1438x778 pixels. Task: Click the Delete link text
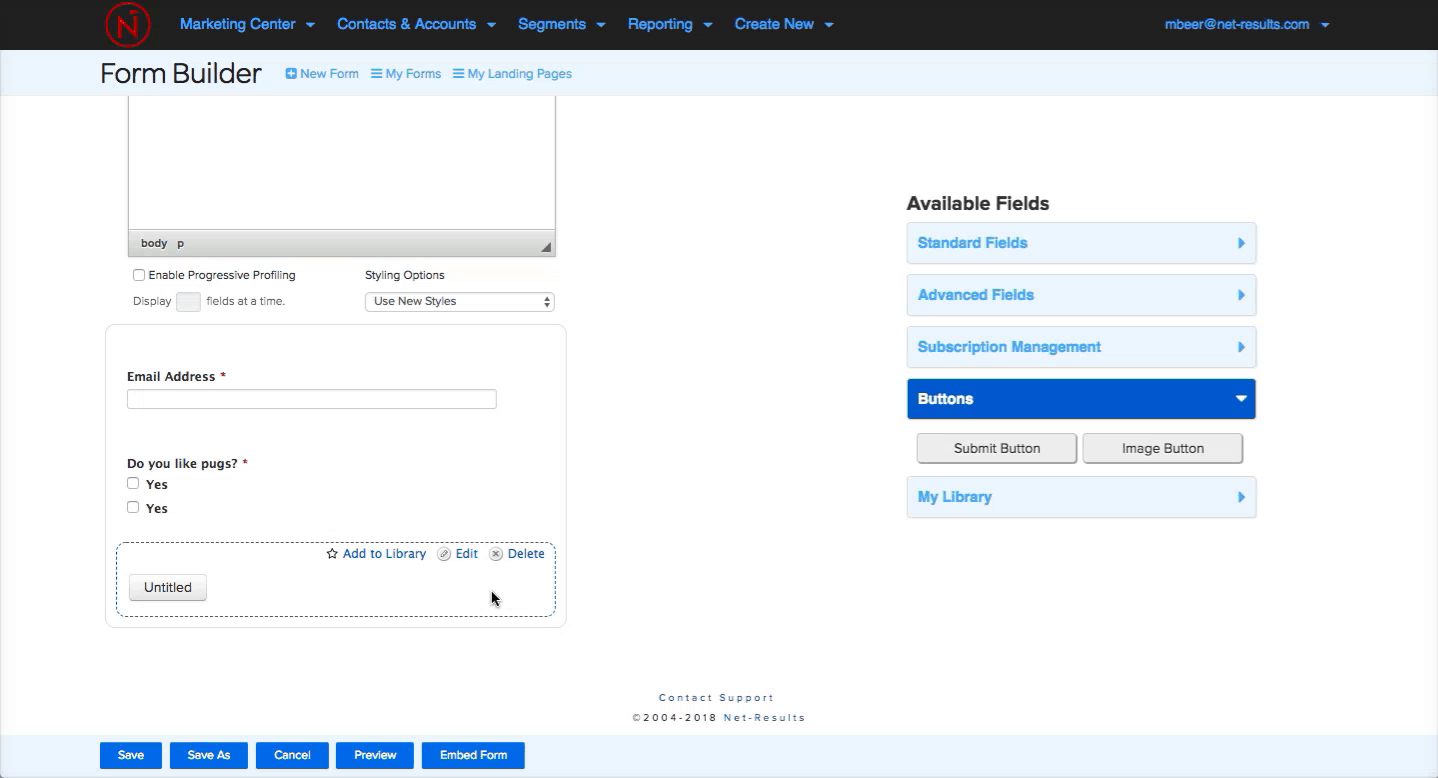coord(526,554)
